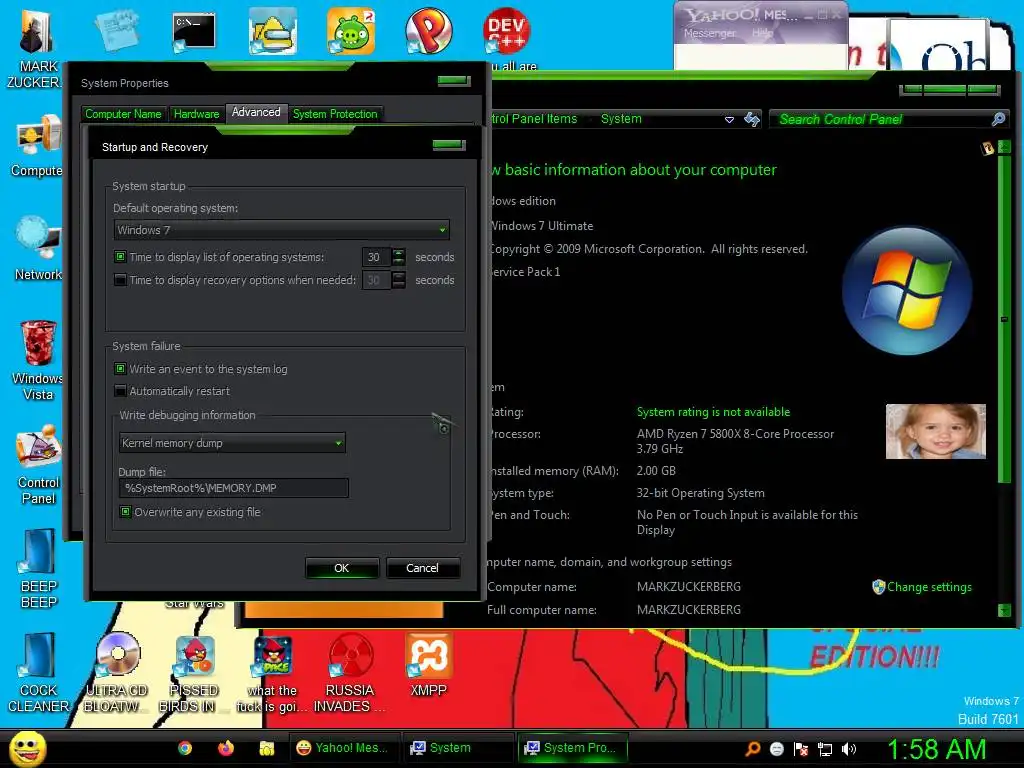Open the Computer desktop icon
The image size is (1024, 768).
[37, 146]
